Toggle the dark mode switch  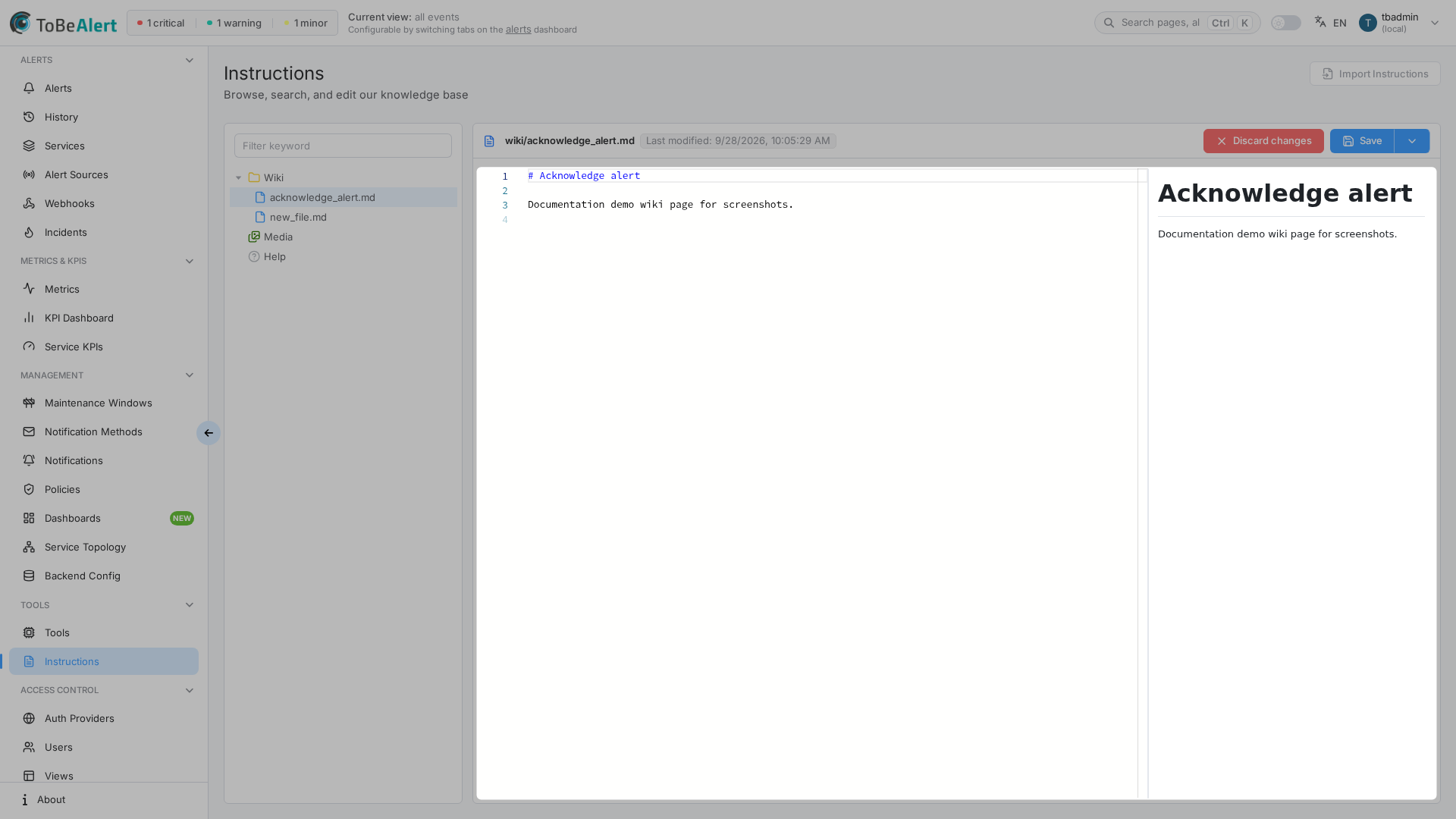coord(1285,23)
